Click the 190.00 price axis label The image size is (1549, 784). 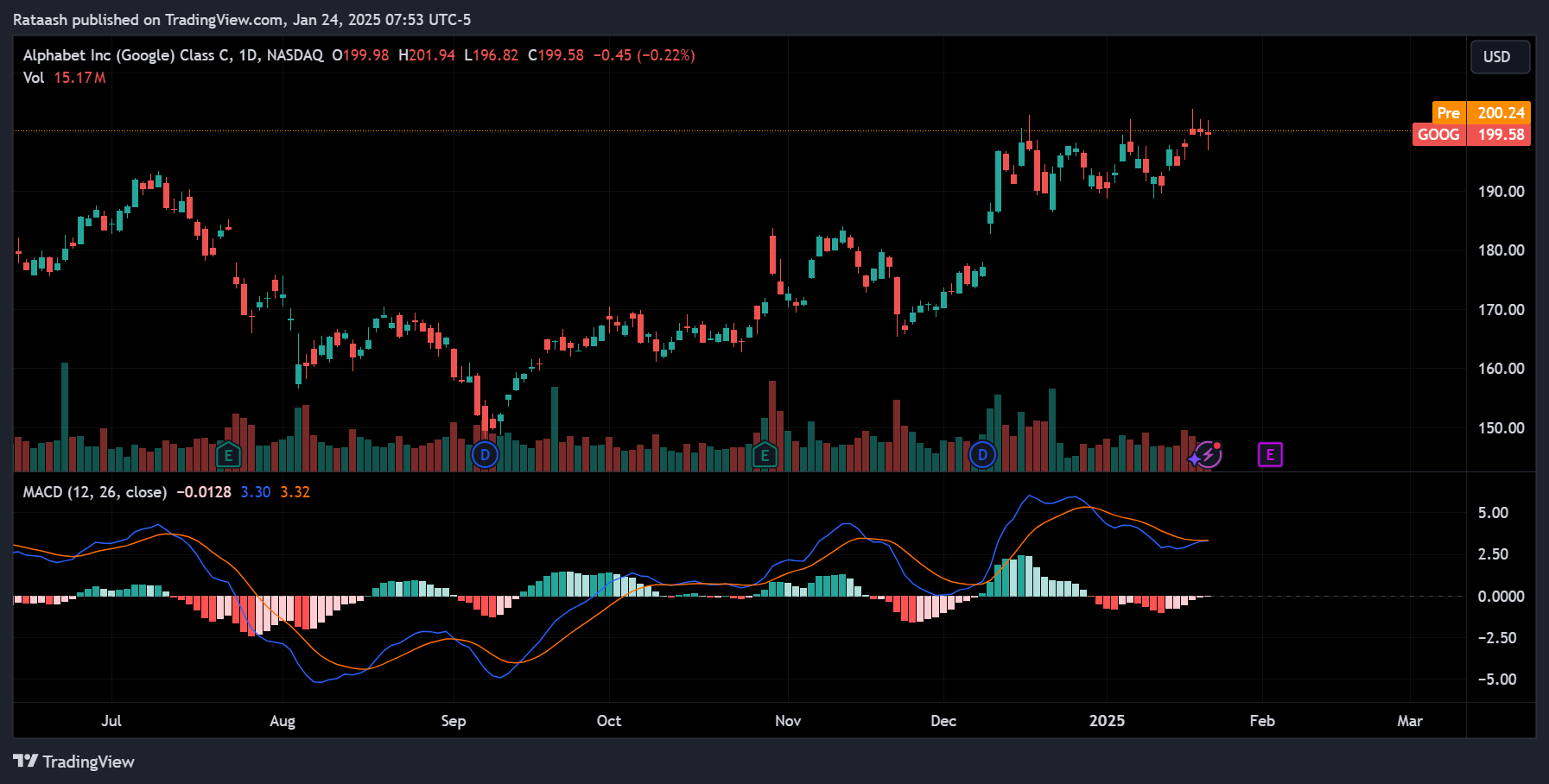1501,192
